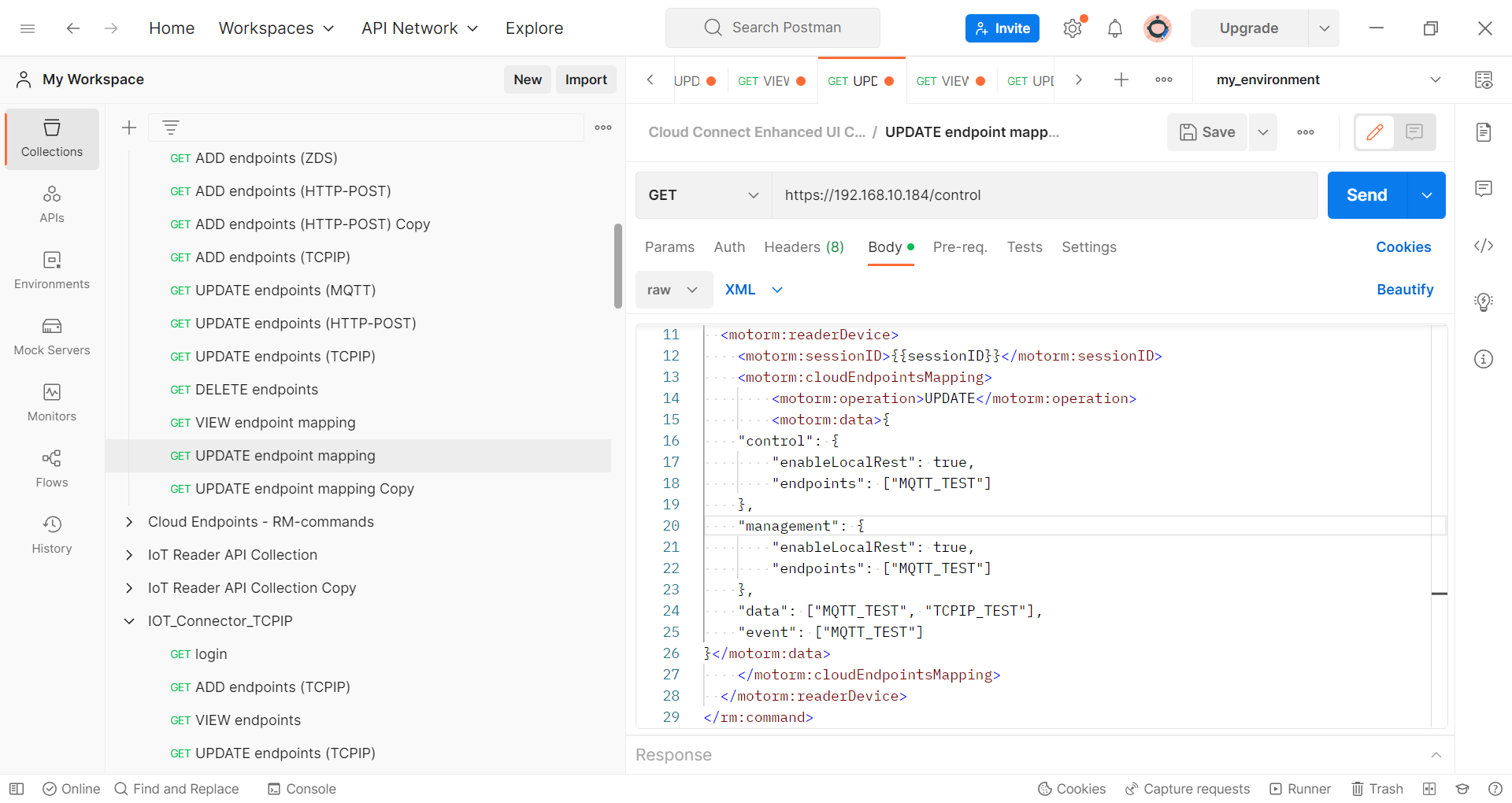Open the Save options dropdown arrow

(x=1263, y=132)
